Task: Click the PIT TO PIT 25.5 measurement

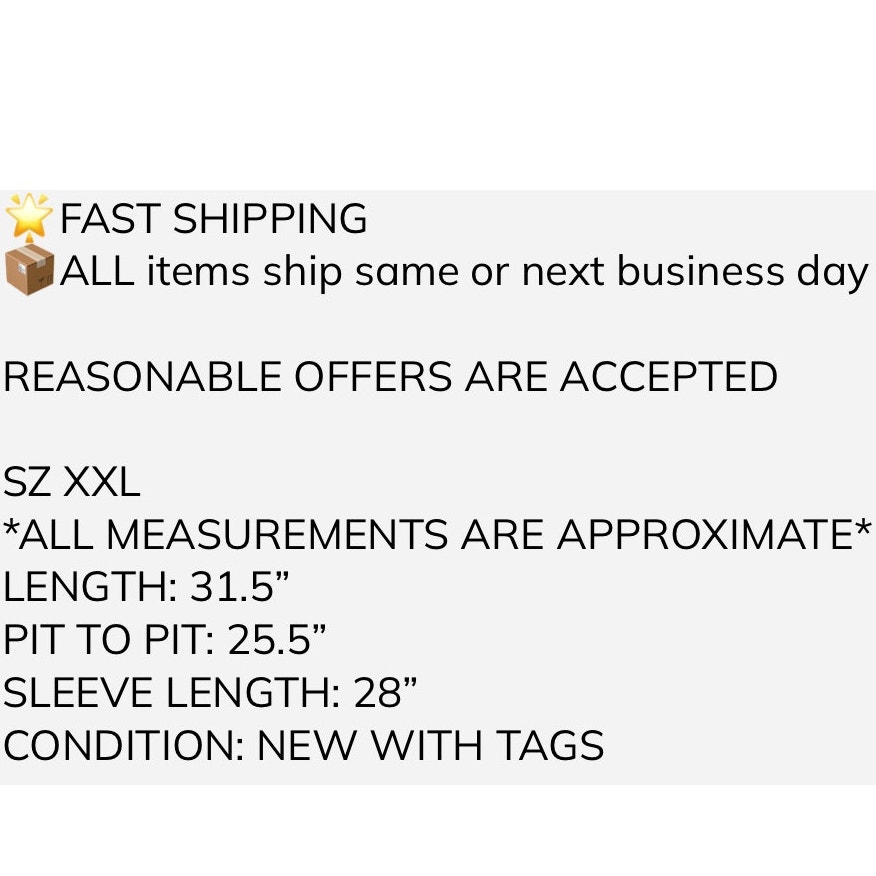Action: click(x=164, y=639)
